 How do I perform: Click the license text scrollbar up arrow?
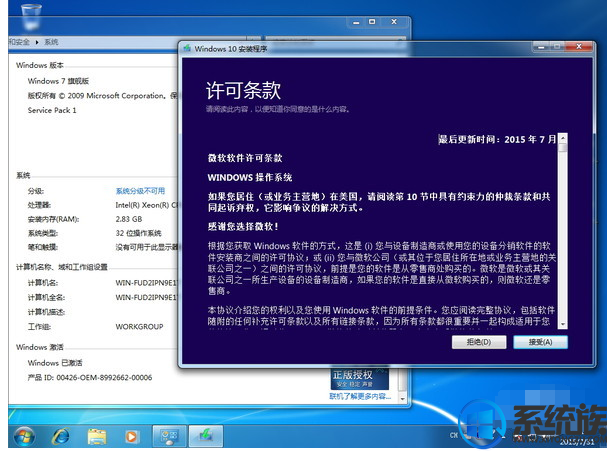[x=563, y=138]
